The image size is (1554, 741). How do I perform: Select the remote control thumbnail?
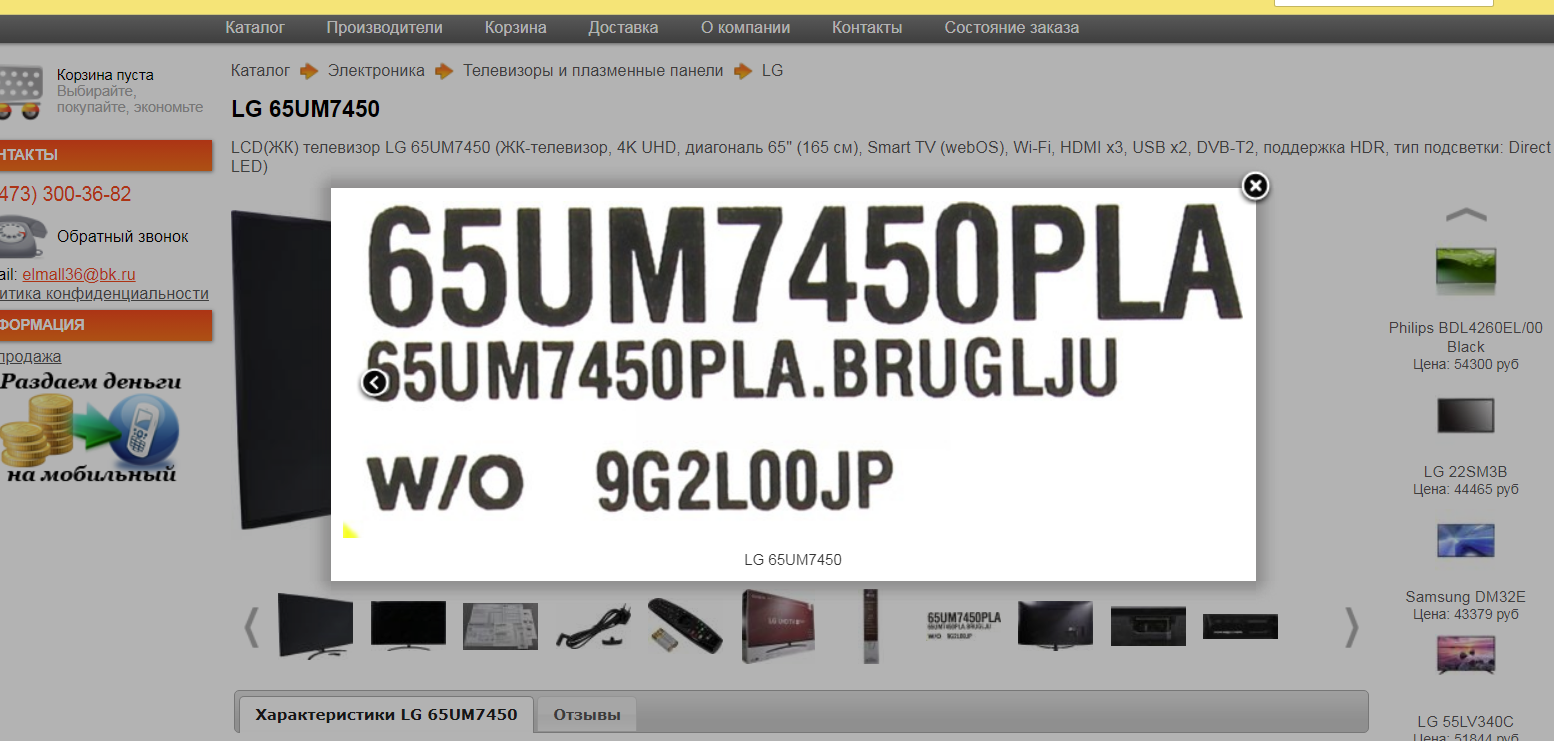coord(684,626)
